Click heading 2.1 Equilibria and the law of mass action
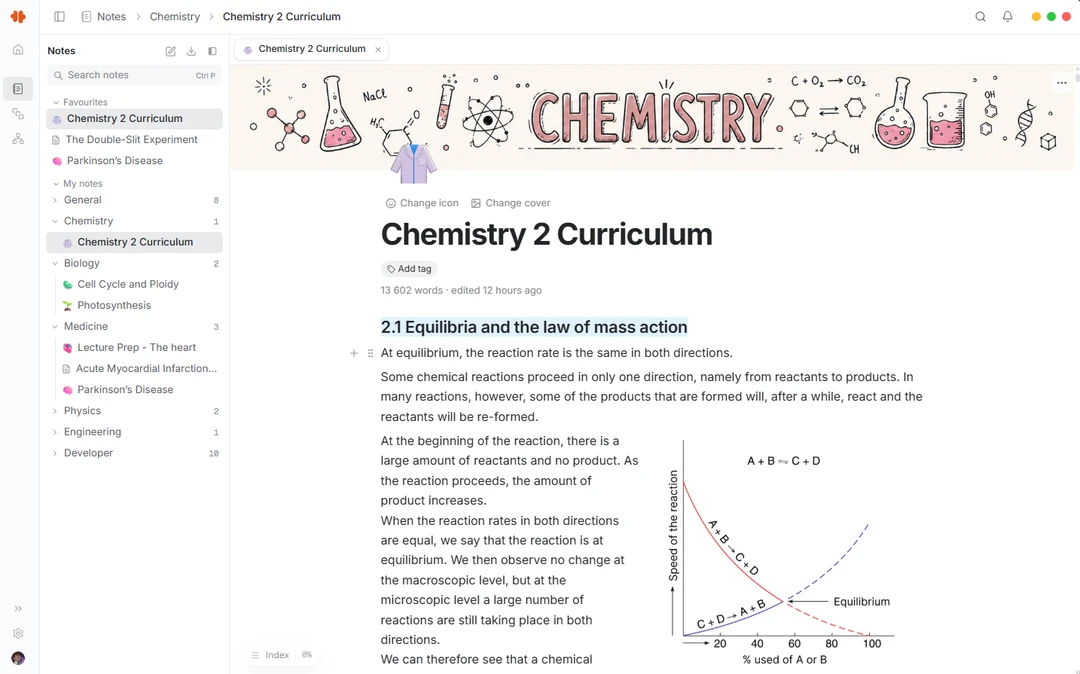This screenshot has height=674, width=1080. click(x=534, y=327)
